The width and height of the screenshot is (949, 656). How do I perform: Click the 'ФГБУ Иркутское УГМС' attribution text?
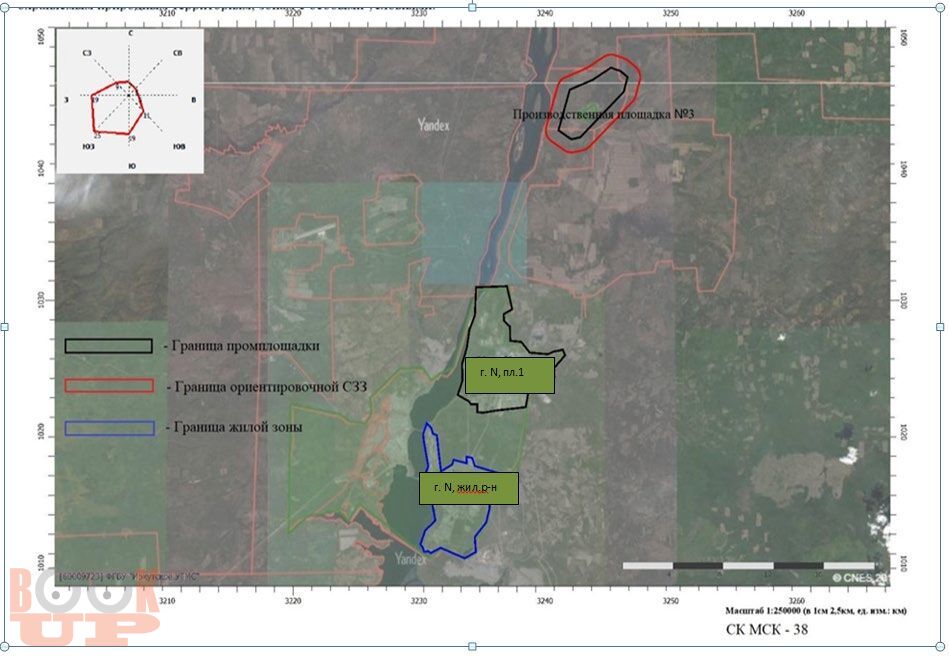(x=129, y=577)
